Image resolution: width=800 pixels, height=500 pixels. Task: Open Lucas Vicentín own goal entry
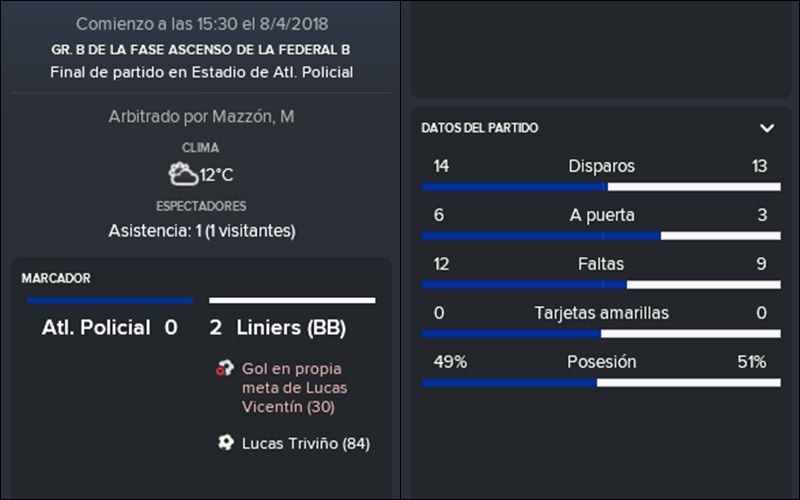[294, 388]
